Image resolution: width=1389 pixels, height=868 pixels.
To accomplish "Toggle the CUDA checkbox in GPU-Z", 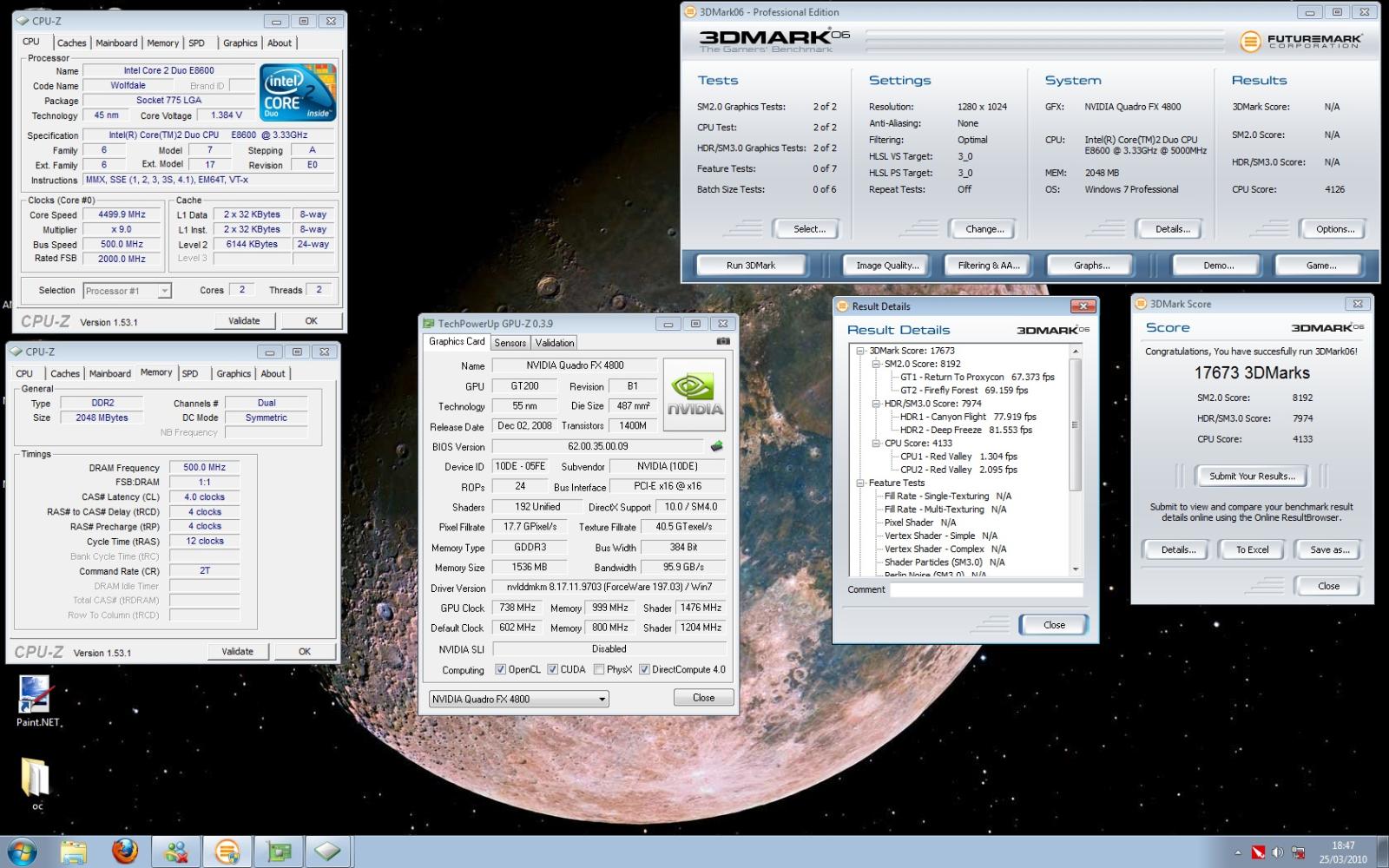I will point(552,669).
